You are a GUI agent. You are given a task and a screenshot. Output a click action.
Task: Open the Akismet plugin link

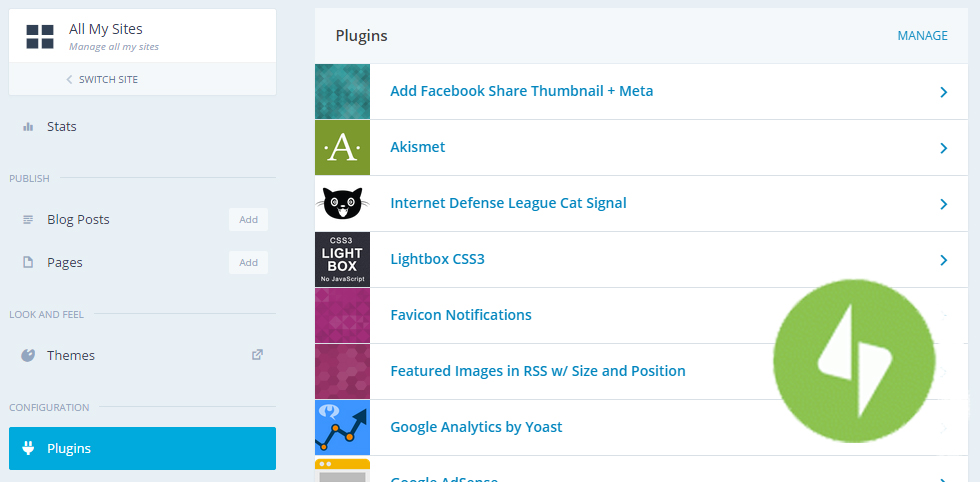coord(418,148)
